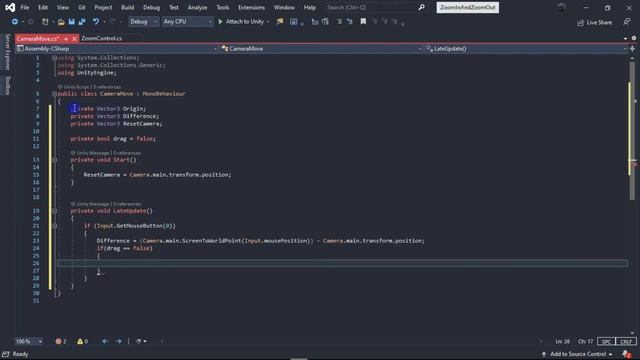The height and width of the screenshot is (360, 640).
Task: Open the Git menu
Action: 82,7
